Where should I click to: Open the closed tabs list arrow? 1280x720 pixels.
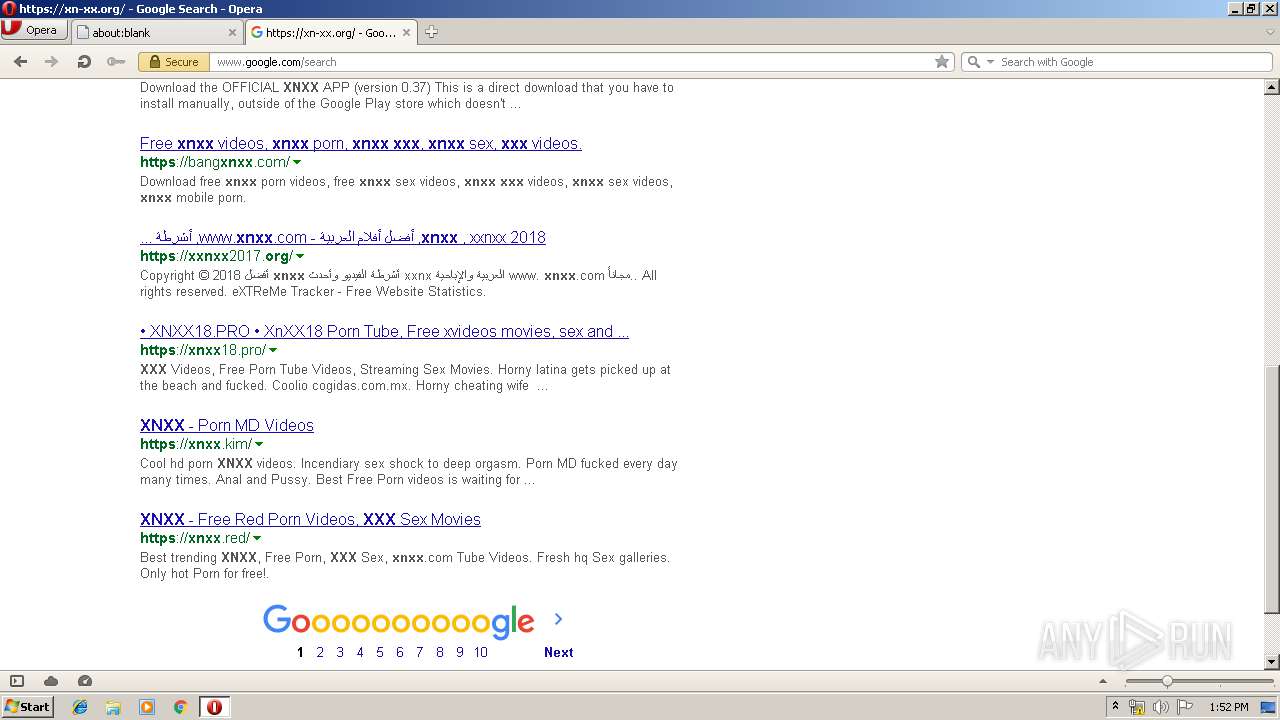click(1270, 32)
